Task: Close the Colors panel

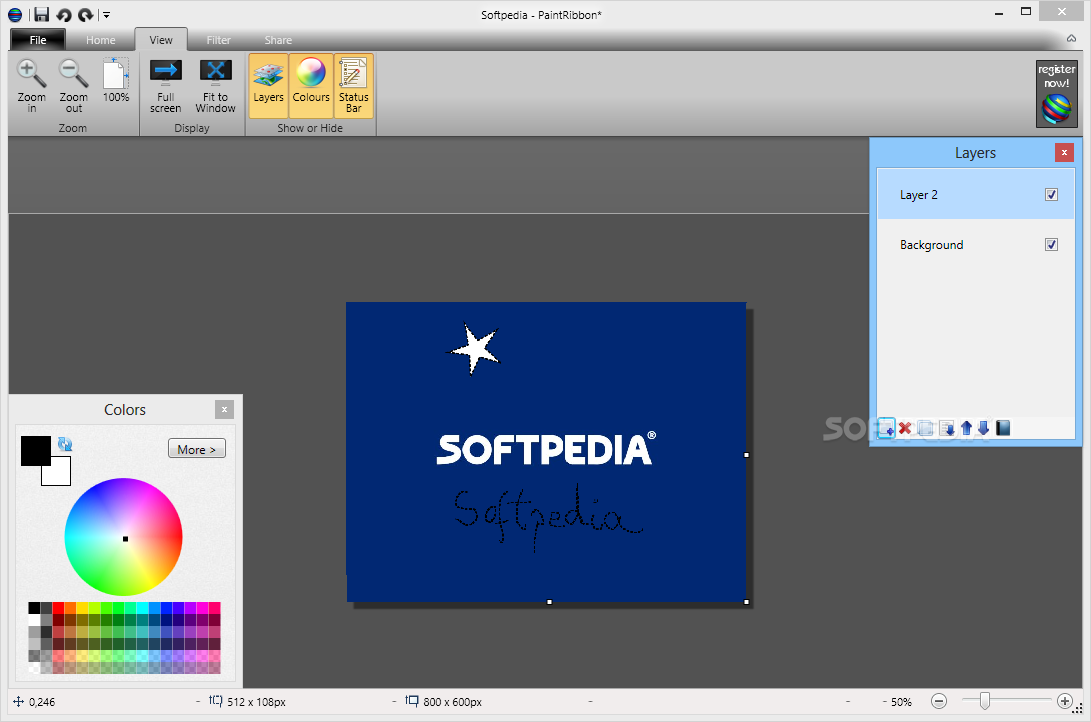Action: pos(224,410)
